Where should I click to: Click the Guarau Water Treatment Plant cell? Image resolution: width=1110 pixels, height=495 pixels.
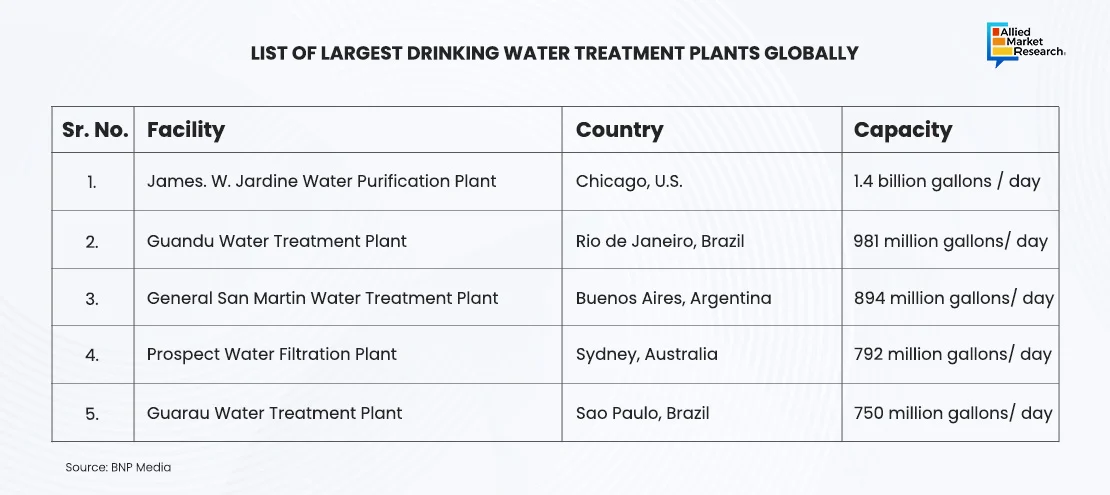coord(274,413)
